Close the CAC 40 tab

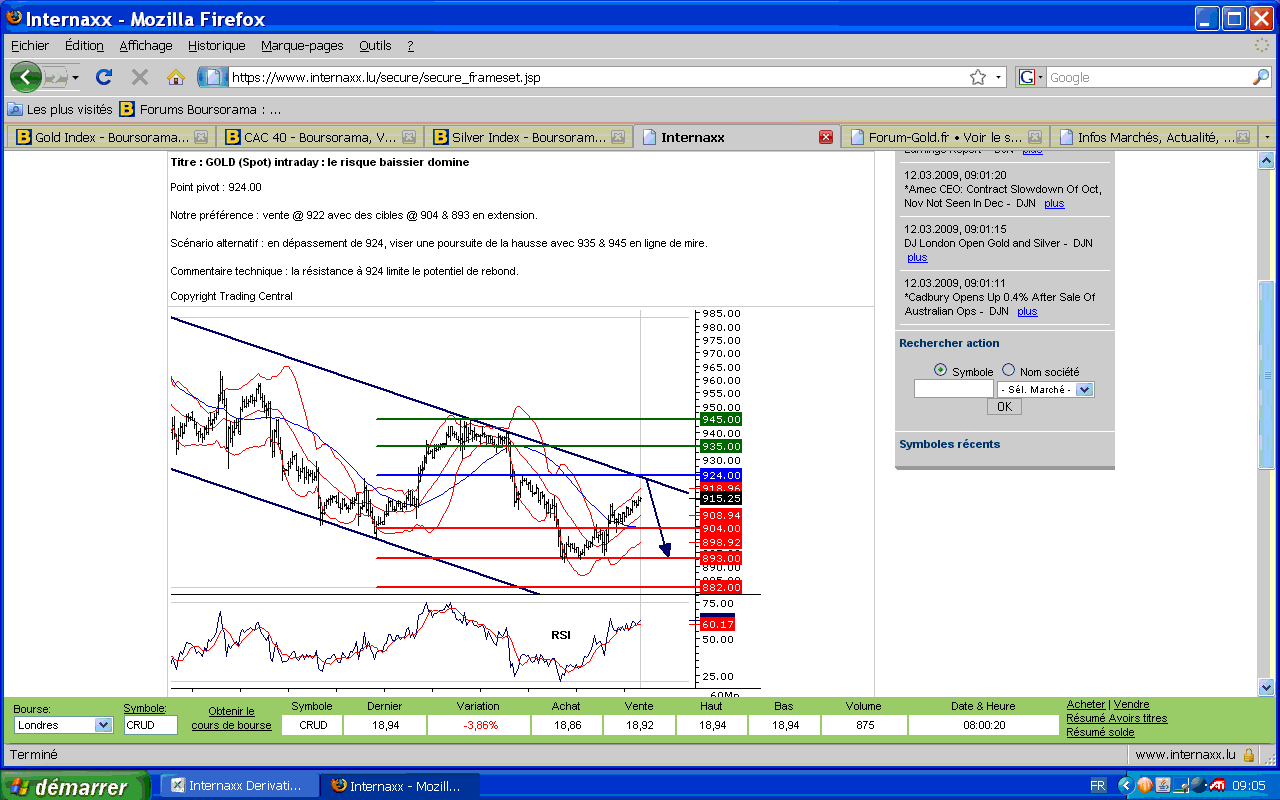click(x=409, y=137)
